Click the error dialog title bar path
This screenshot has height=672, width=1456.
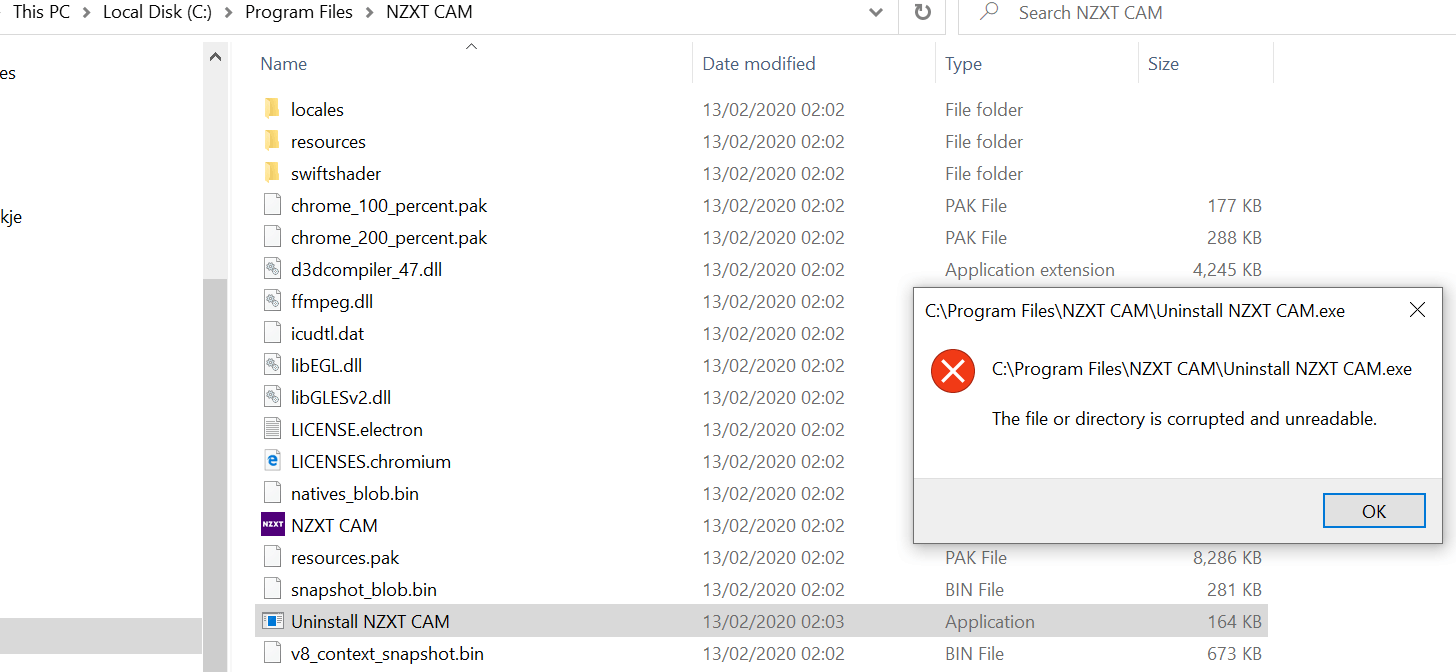tap(1135, 311)
